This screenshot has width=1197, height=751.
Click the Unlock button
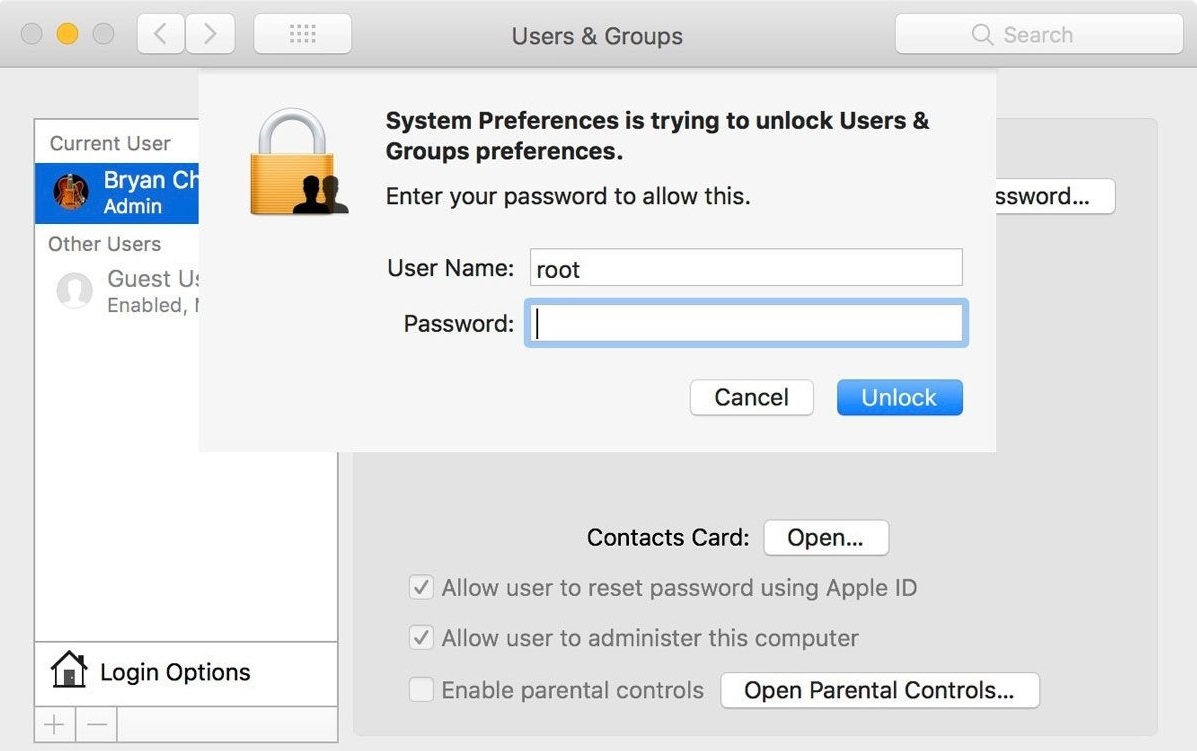click(x=899, y=398)
